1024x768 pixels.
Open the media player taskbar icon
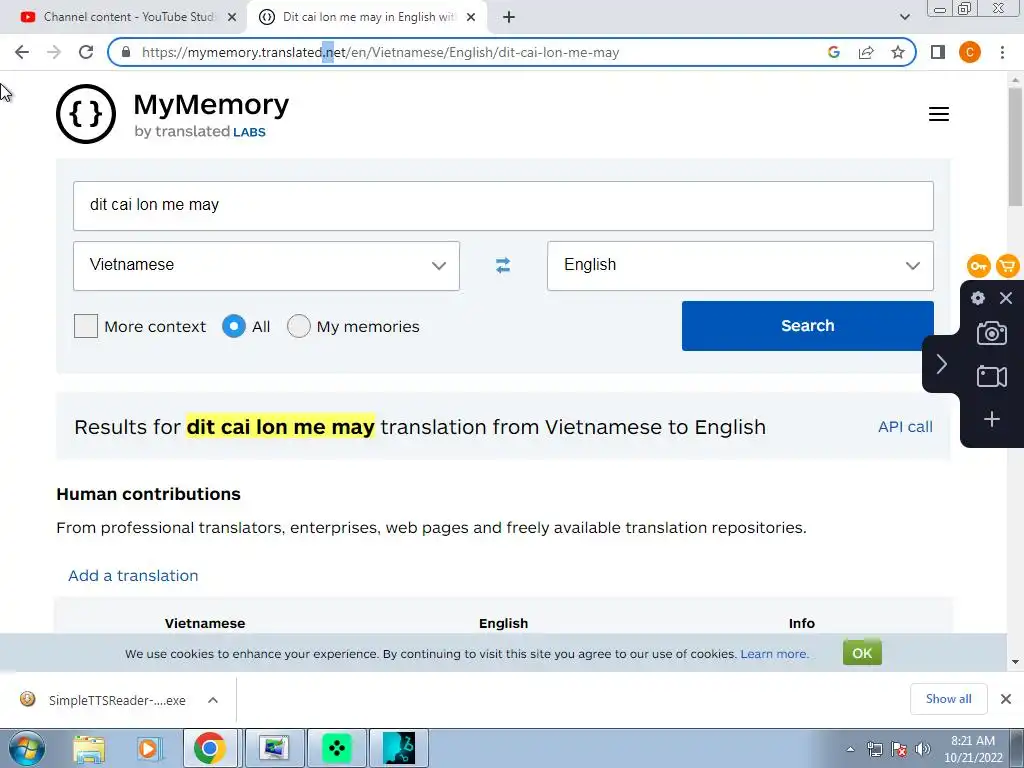(x=150, y=748)
